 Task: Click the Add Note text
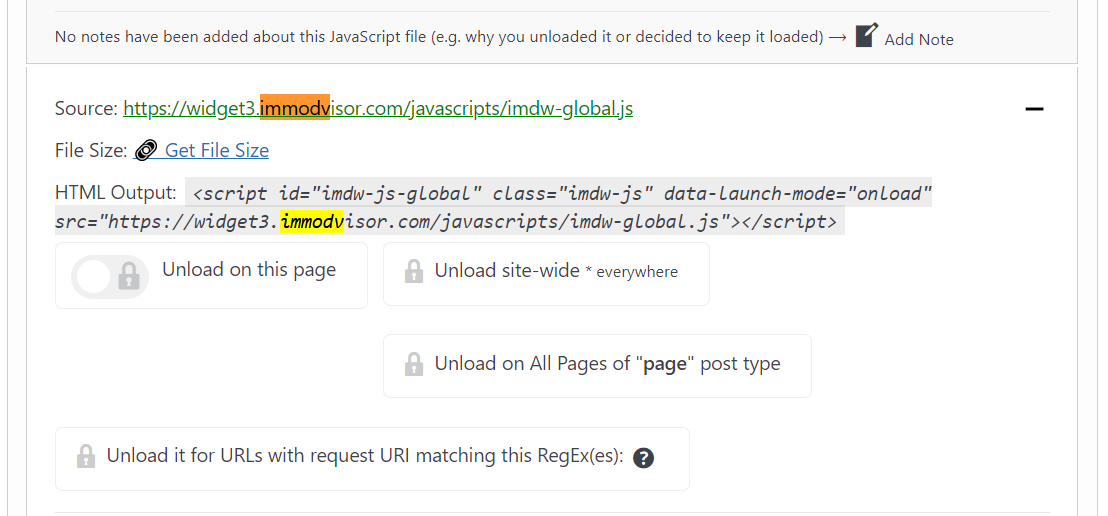[919, 40]
